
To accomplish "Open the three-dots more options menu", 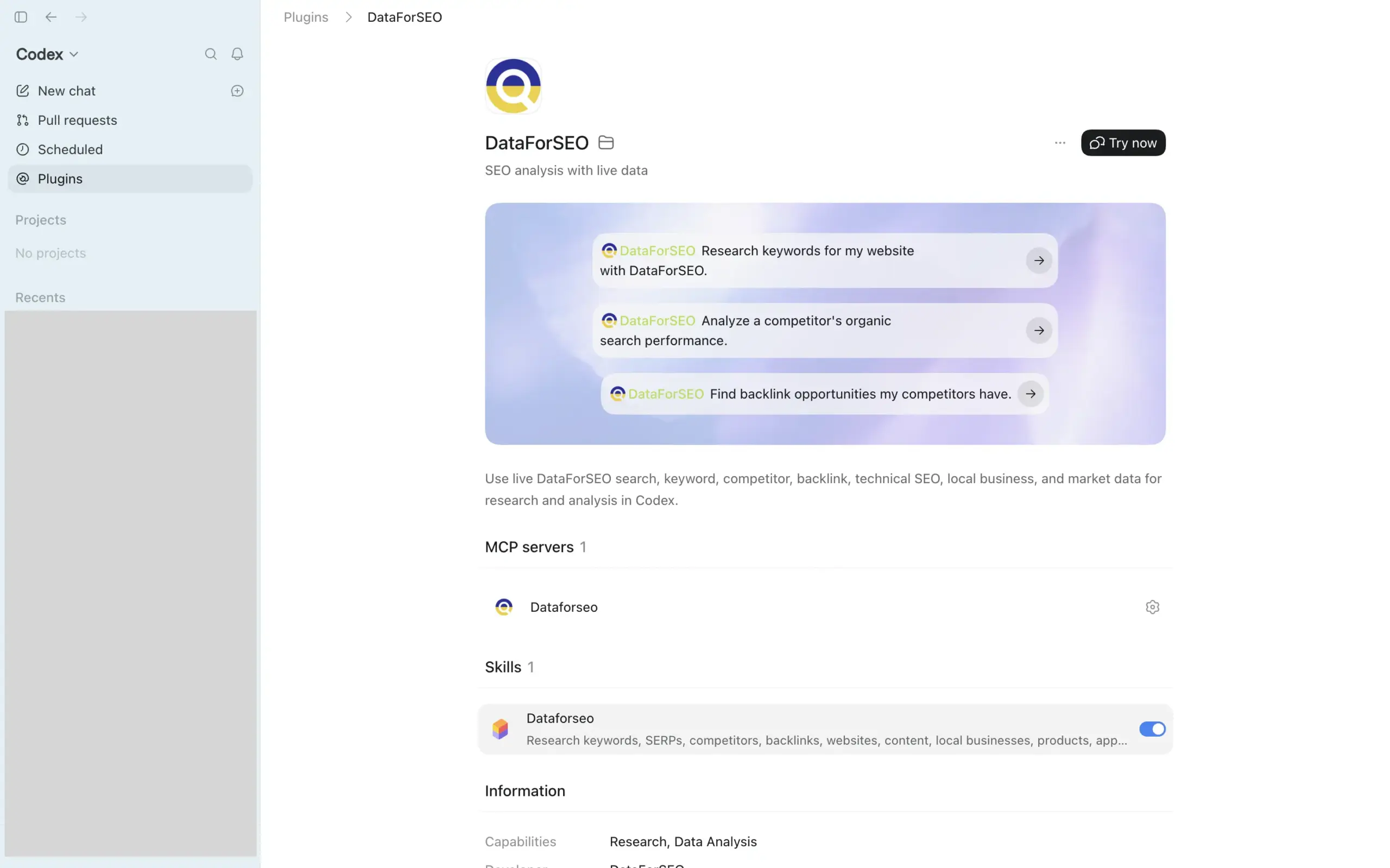I will tap(1060, 143).
